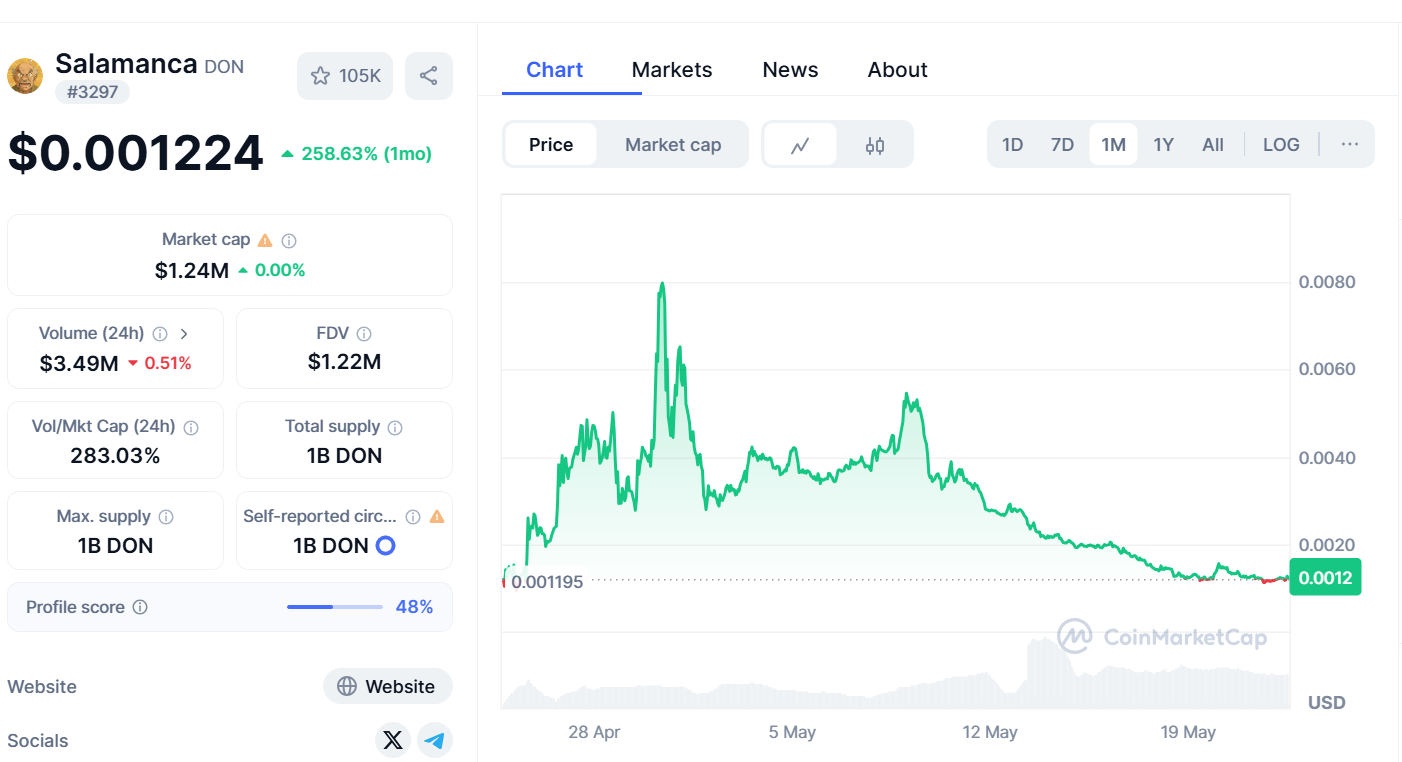The height and width of the screenshot is (762, 1402).
Task: Set chart range to 1Y
Action: coord(1163,145)
